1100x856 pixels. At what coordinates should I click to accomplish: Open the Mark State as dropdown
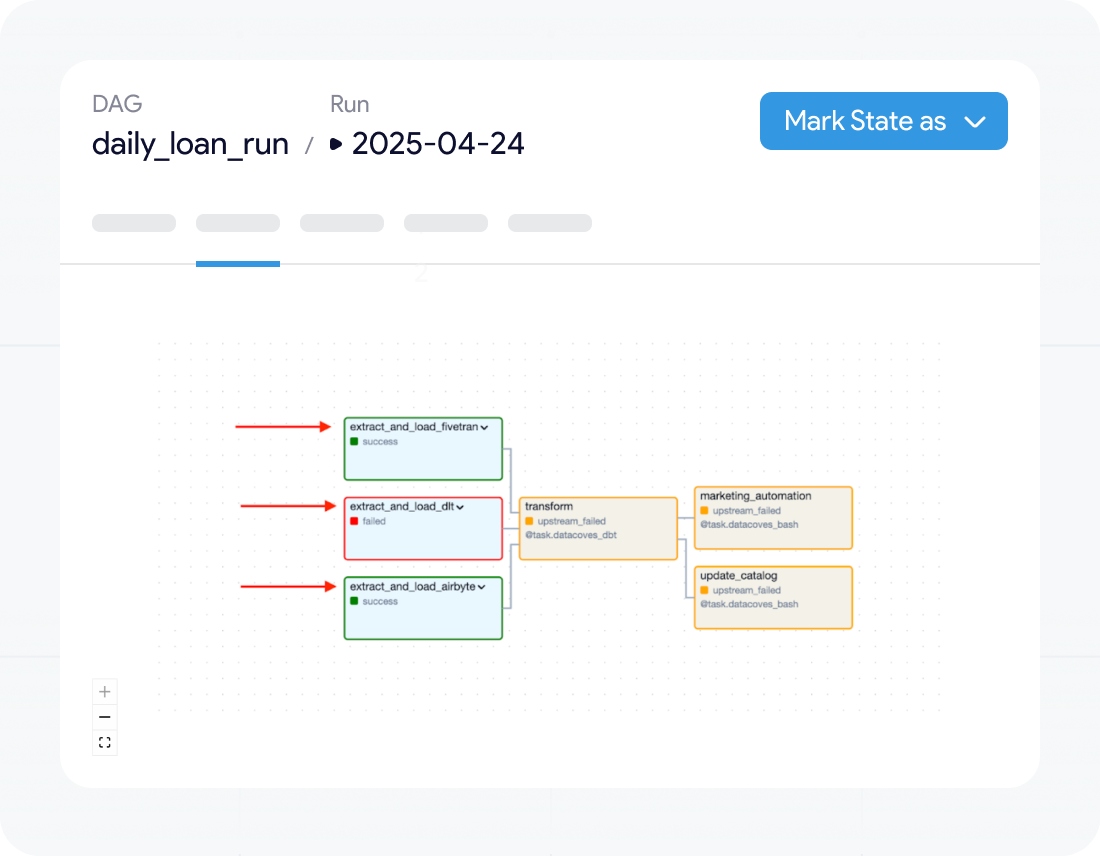[883, 121]
